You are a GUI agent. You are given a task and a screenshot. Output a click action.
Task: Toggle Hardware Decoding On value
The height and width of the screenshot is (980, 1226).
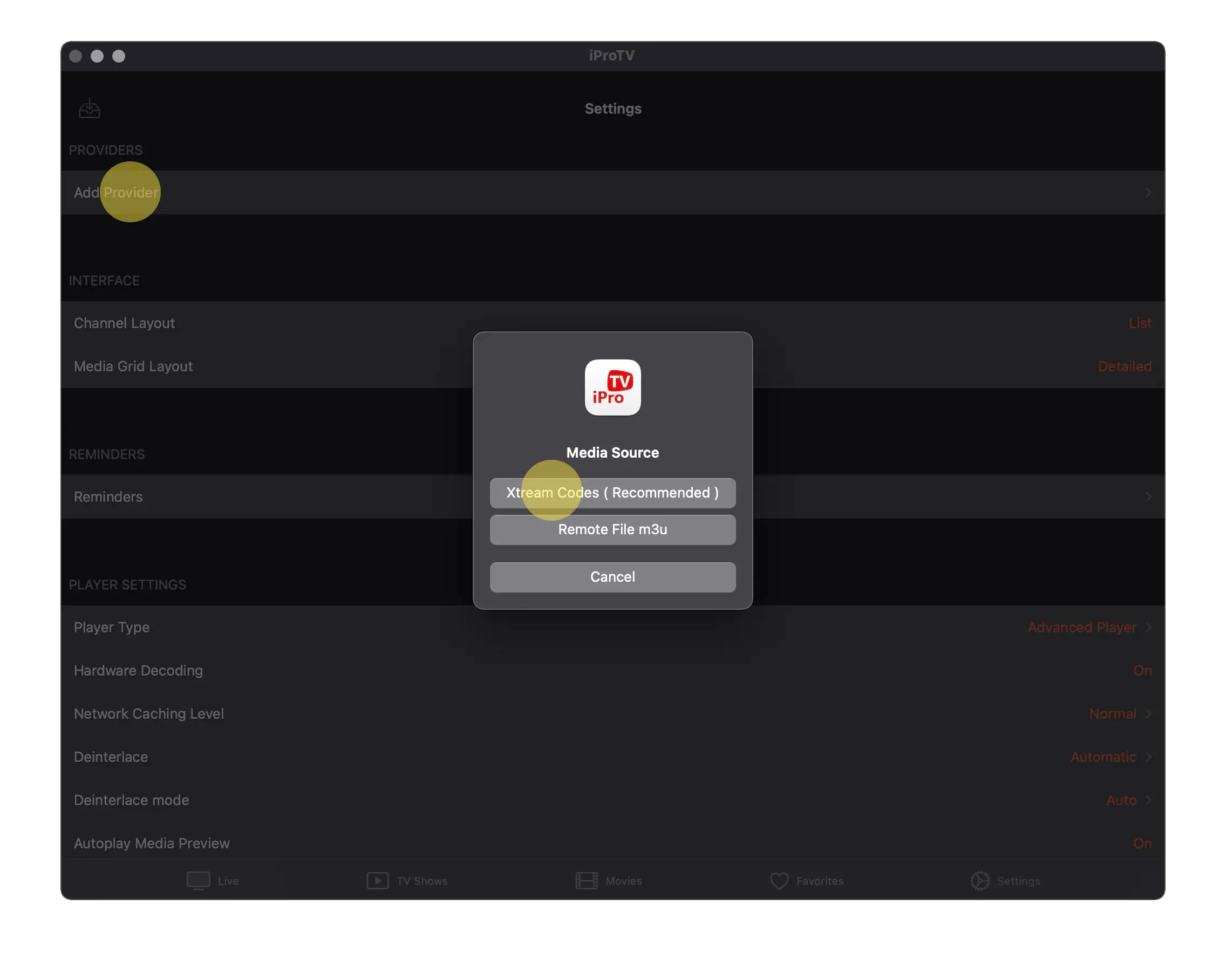[x=1142, y=671]
